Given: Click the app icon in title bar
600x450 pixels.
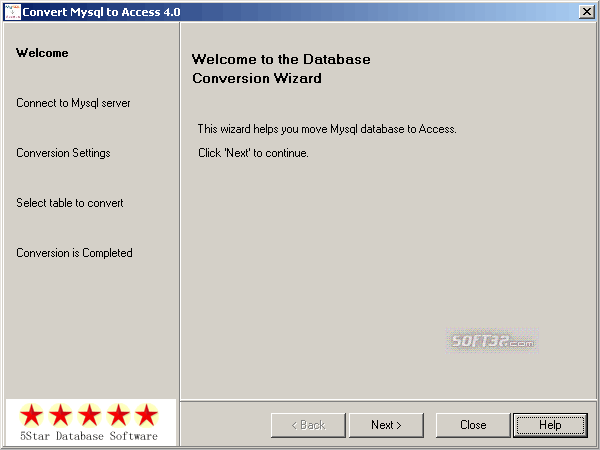Looking at the screenshot, I should coord(12,12).
